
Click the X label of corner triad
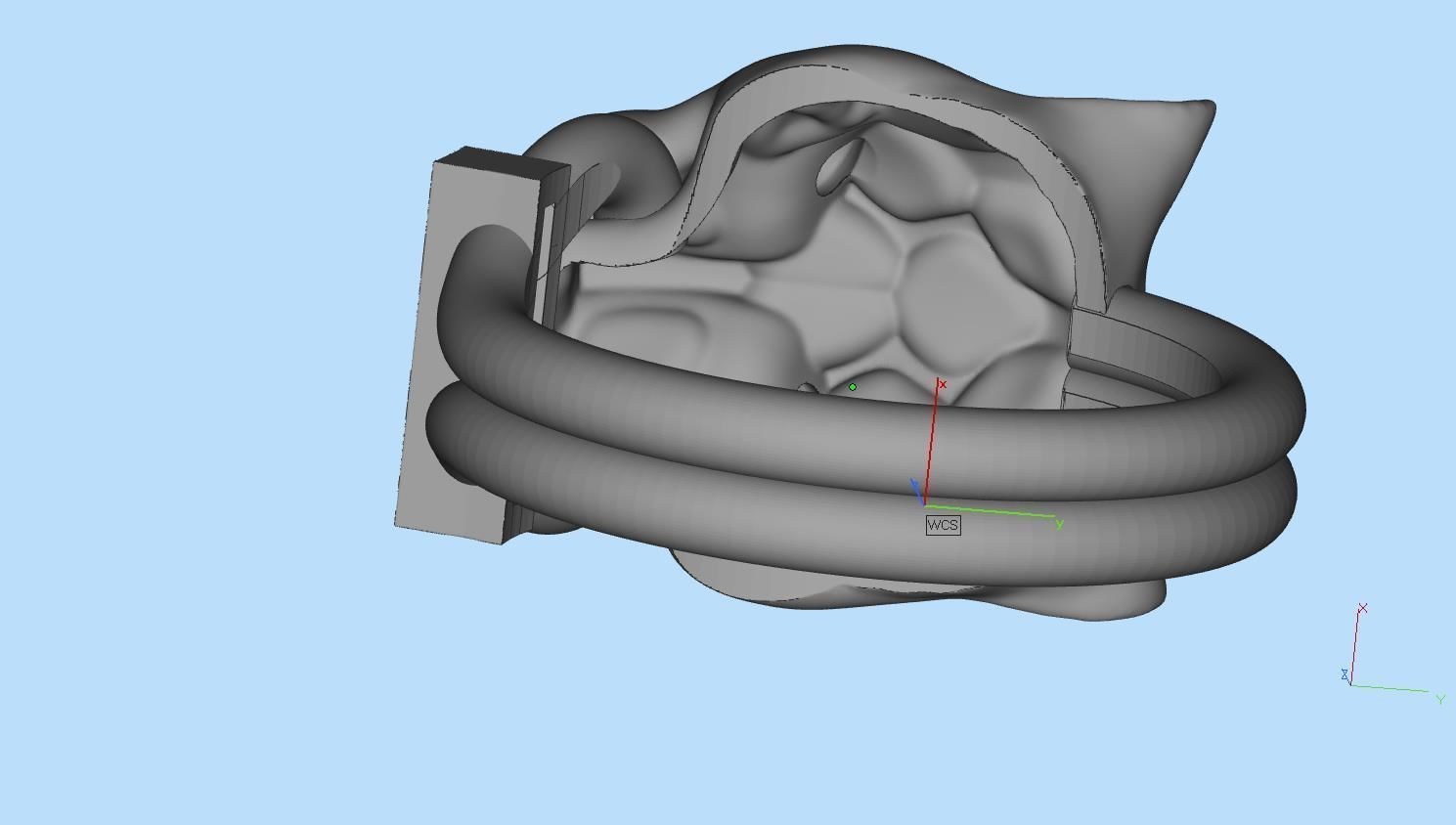coord(1363,608)
